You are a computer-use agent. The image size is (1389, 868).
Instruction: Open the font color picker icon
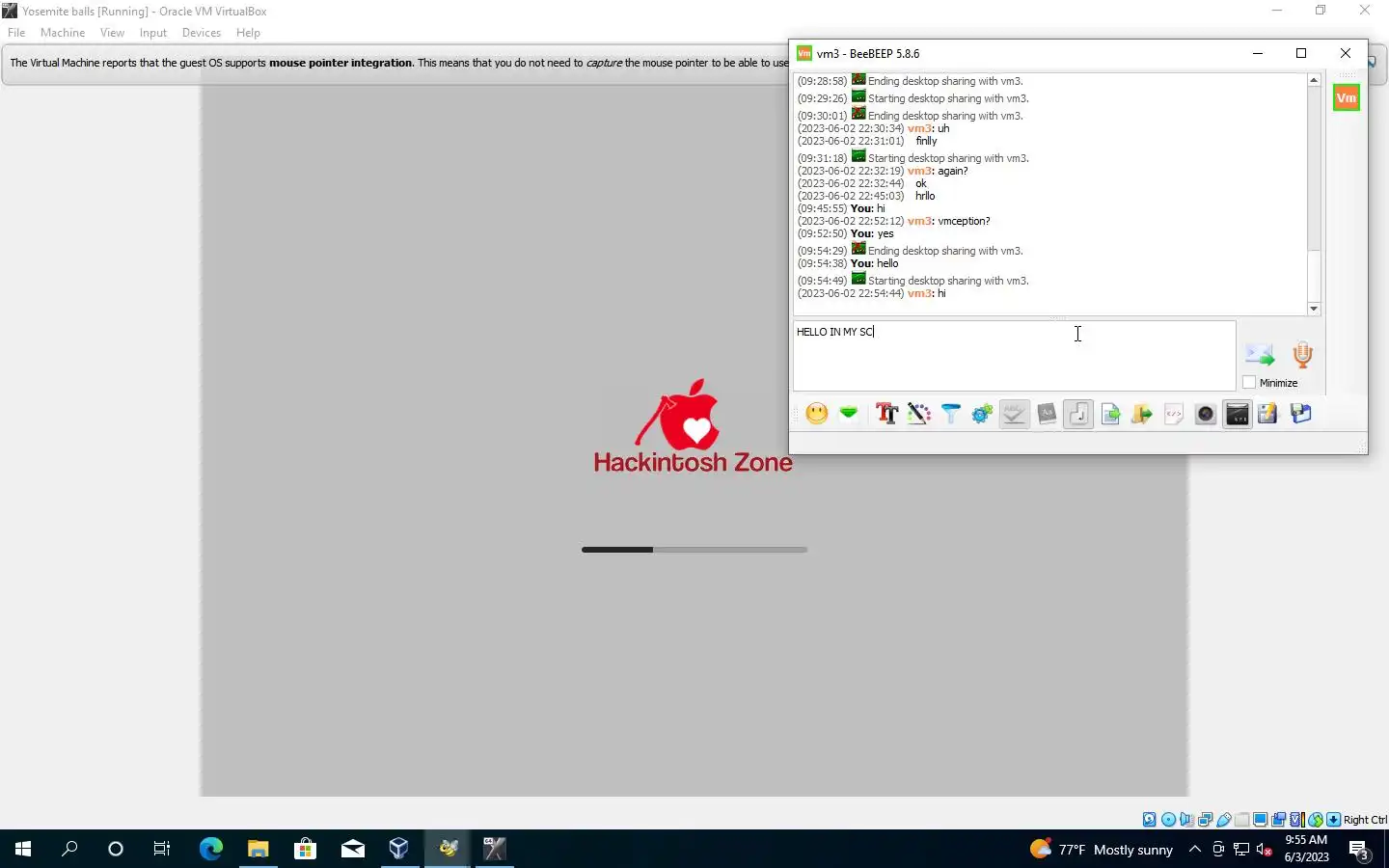918,414
